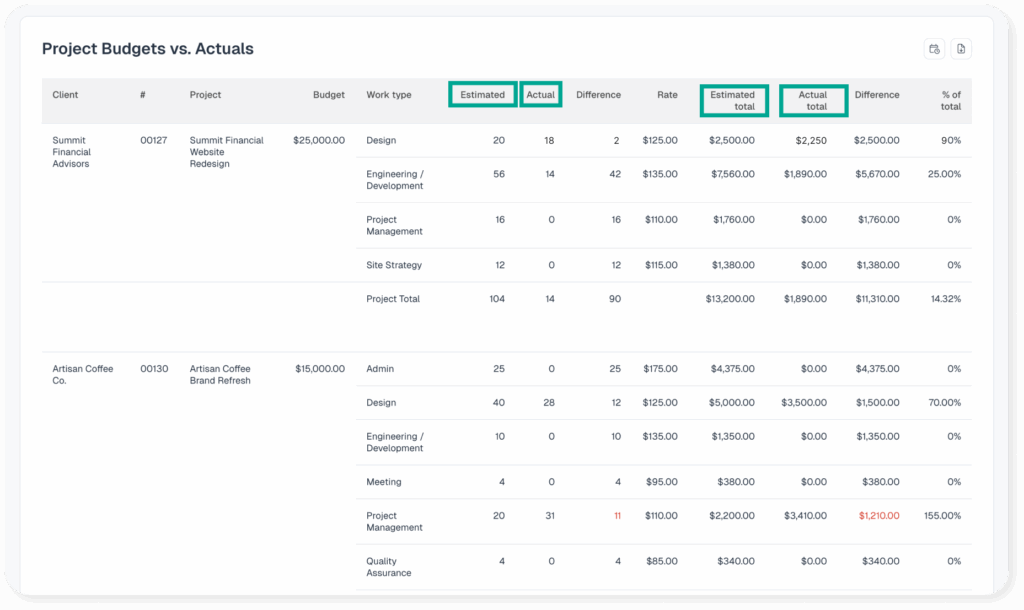Screen dimensions: 1024x610
Task: Open the Artisan Coffee Co. client
Action: (82, 374)
